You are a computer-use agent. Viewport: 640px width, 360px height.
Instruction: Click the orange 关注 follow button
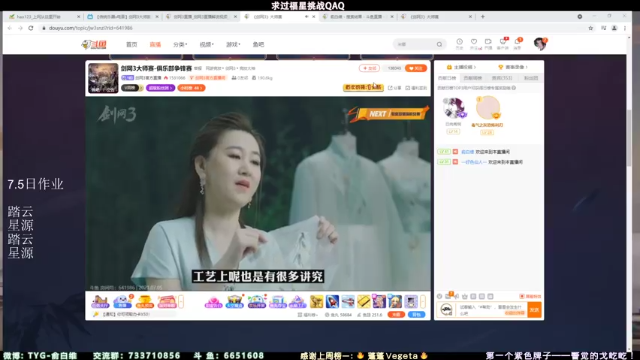[x=416, y=68]
